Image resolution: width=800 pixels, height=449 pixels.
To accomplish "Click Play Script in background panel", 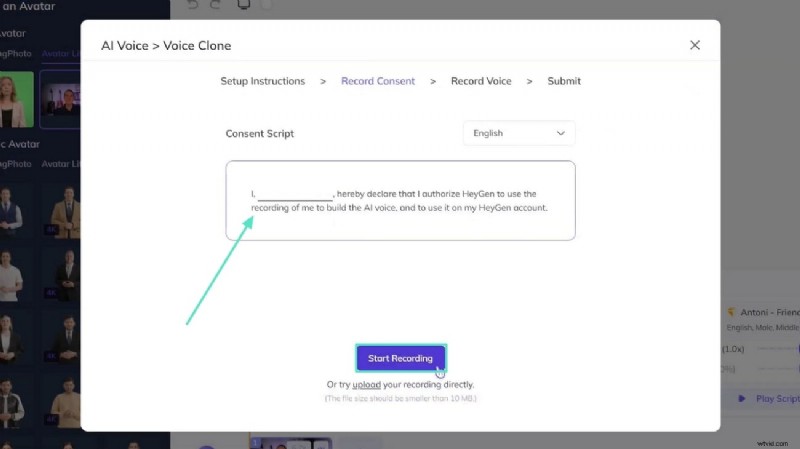I will pyautogui.click(x=768, y=398).
